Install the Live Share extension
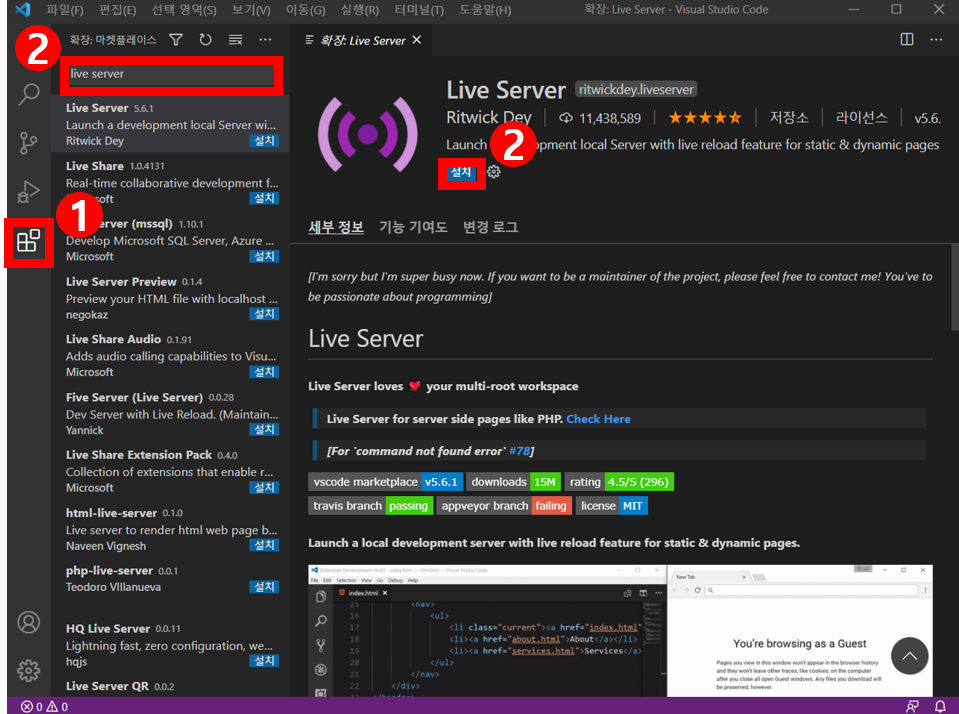The image size is (959, 714). (x=264, y=198)
